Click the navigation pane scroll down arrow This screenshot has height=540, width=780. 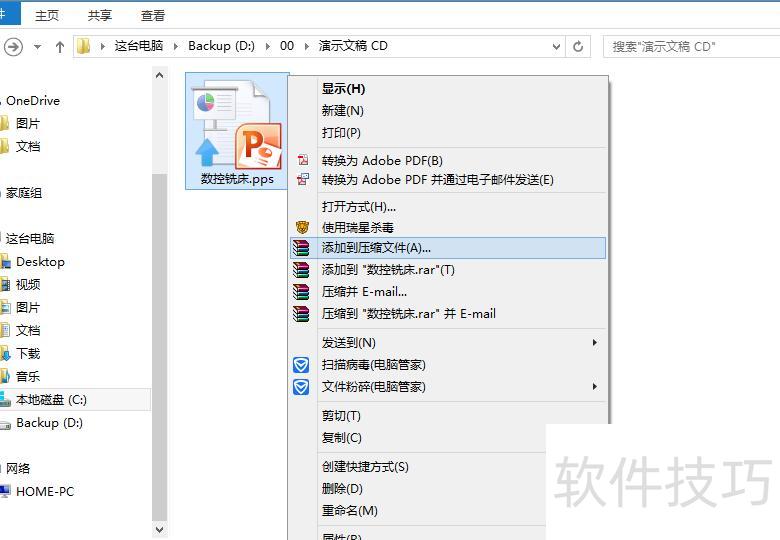point(160,530)
